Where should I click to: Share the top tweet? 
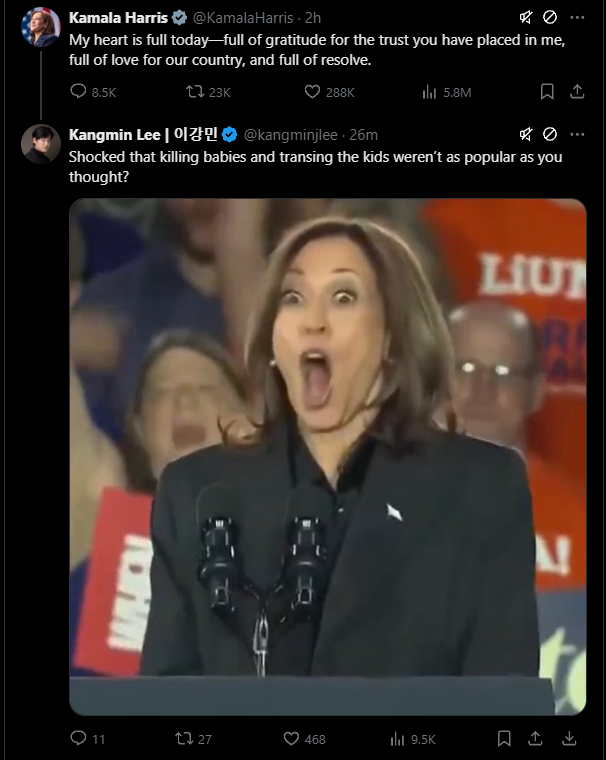click(577, 92)
